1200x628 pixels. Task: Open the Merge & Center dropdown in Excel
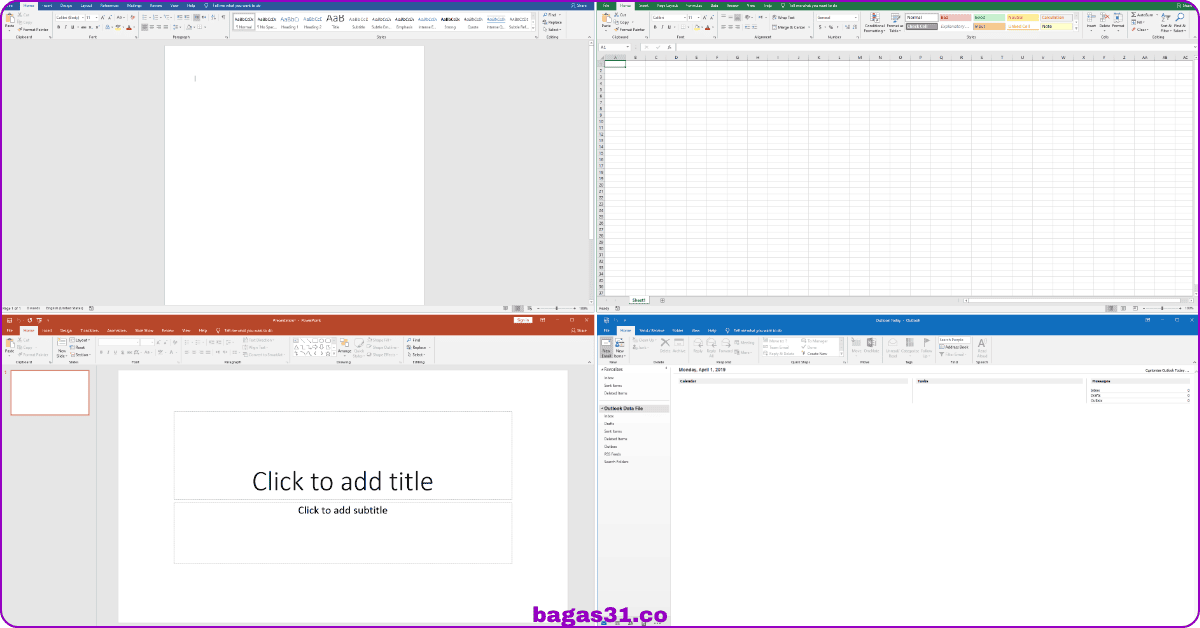click(x=809, y=27)
